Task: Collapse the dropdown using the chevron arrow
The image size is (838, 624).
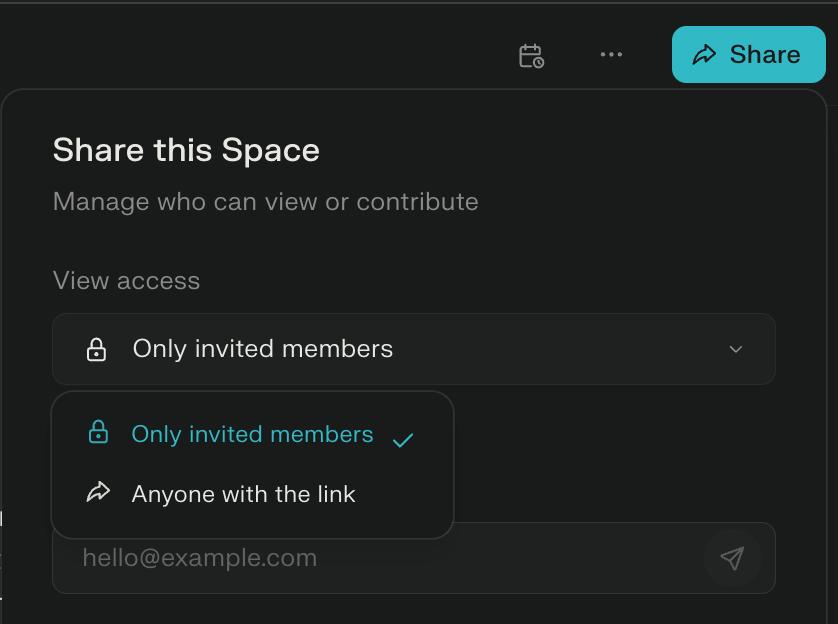Action: tap(736, 349)
